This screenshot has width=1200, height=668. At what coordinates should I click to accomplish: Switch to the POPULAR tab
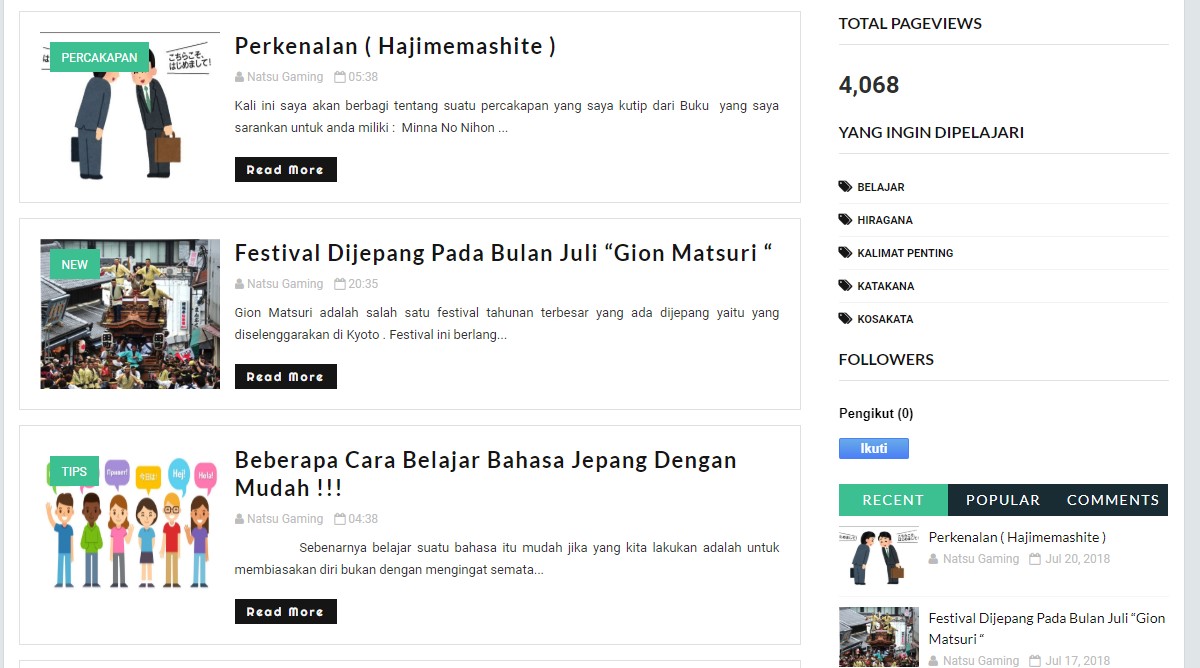pos(1002,499)
